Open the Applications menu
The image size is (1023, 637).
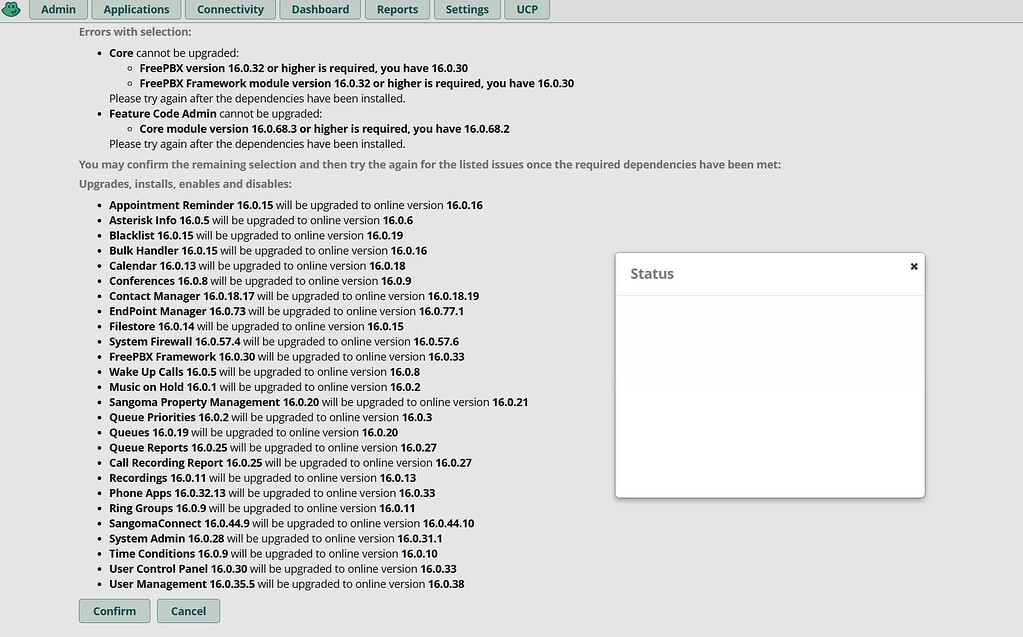(x=136, y=9)
